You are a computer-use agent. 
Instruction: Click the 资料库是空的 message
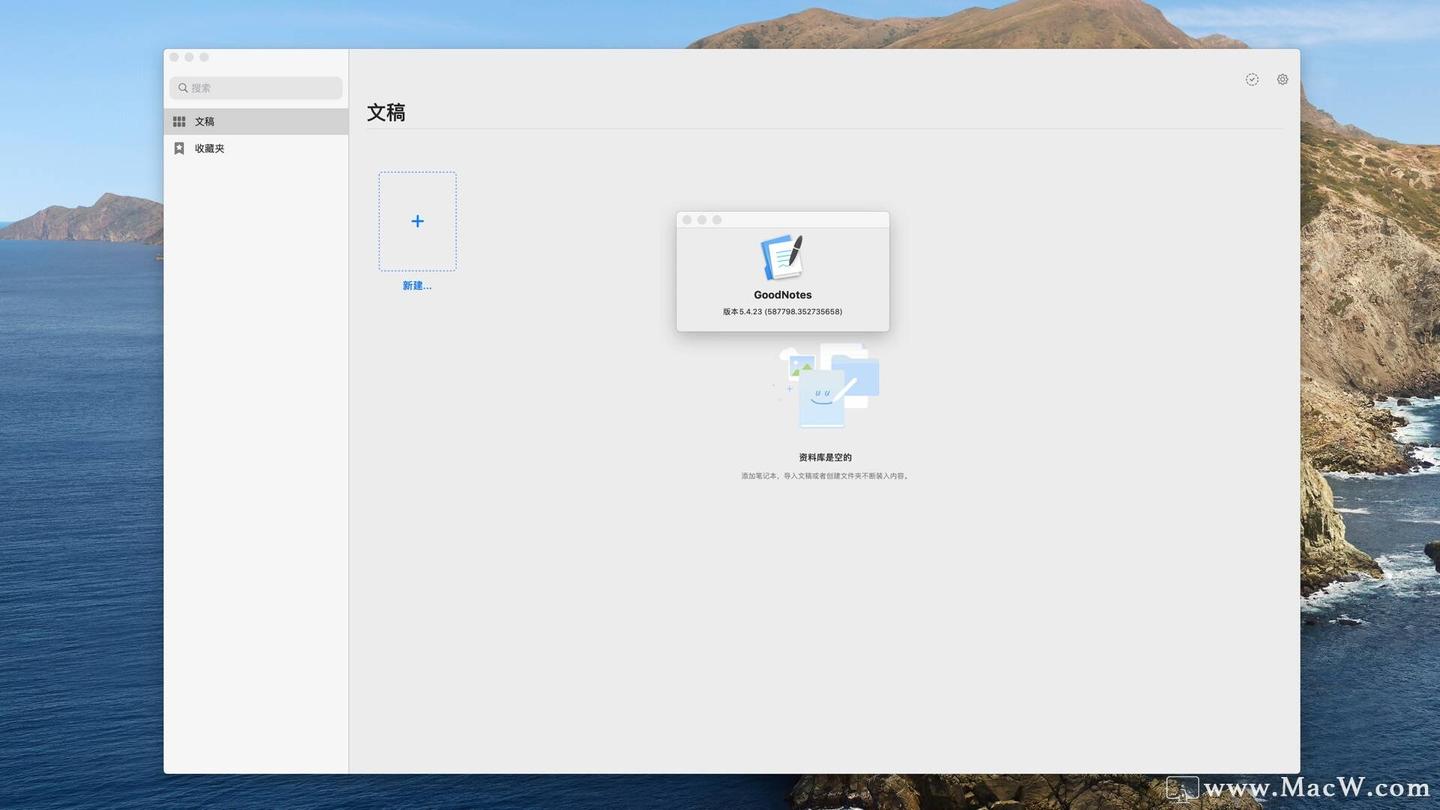(x=825, y=457)
